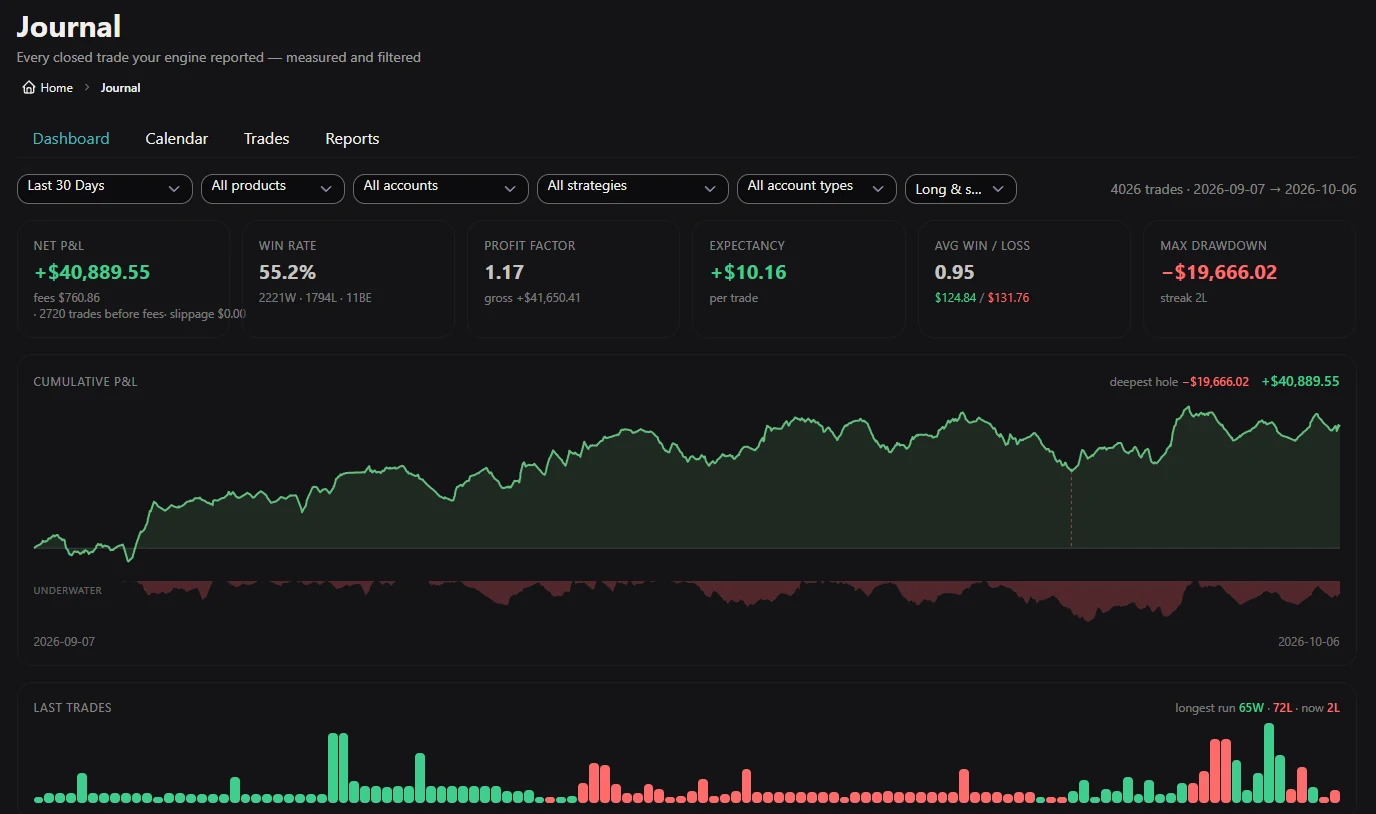
Task: Open the Calendar tab
Action: [x=177, y=139]
